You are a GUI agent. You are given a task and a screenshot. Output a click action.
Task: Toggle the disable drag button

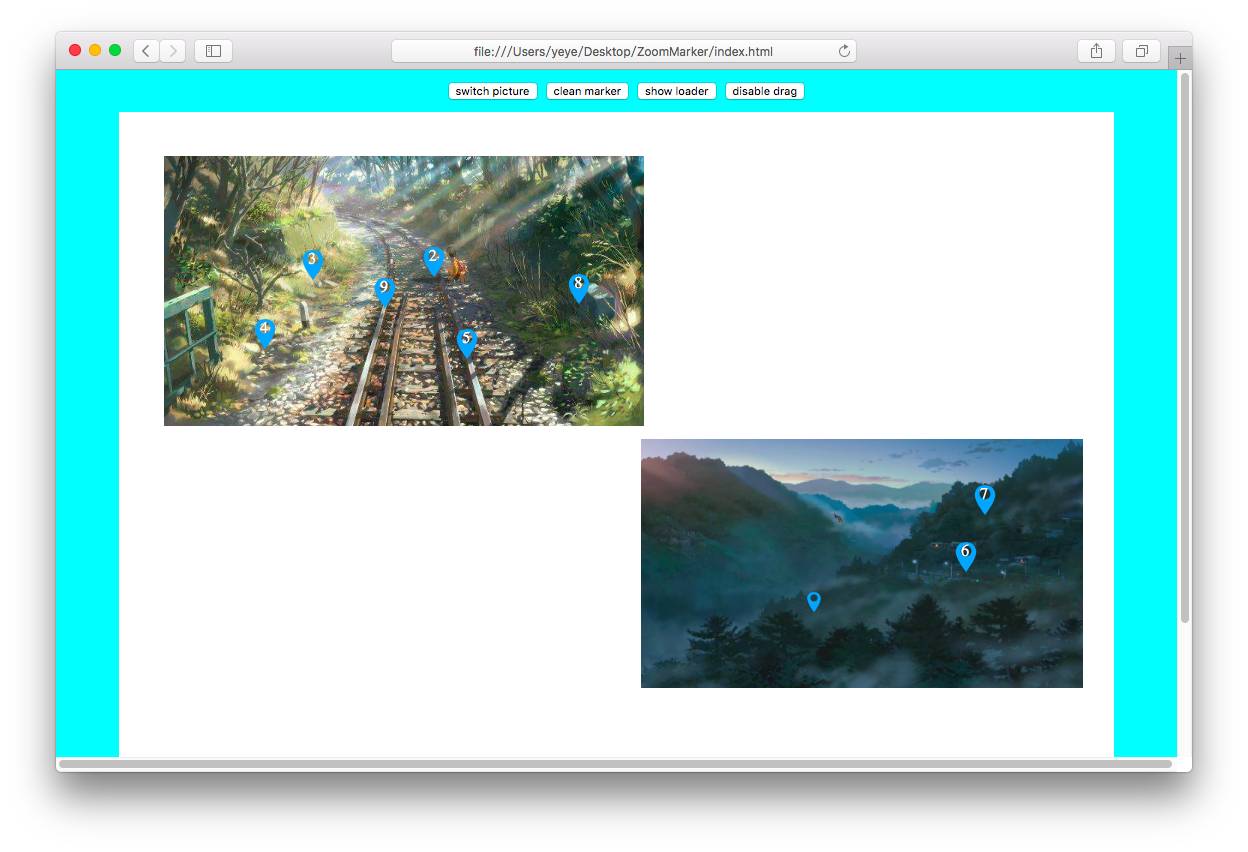tap(765, 91)
